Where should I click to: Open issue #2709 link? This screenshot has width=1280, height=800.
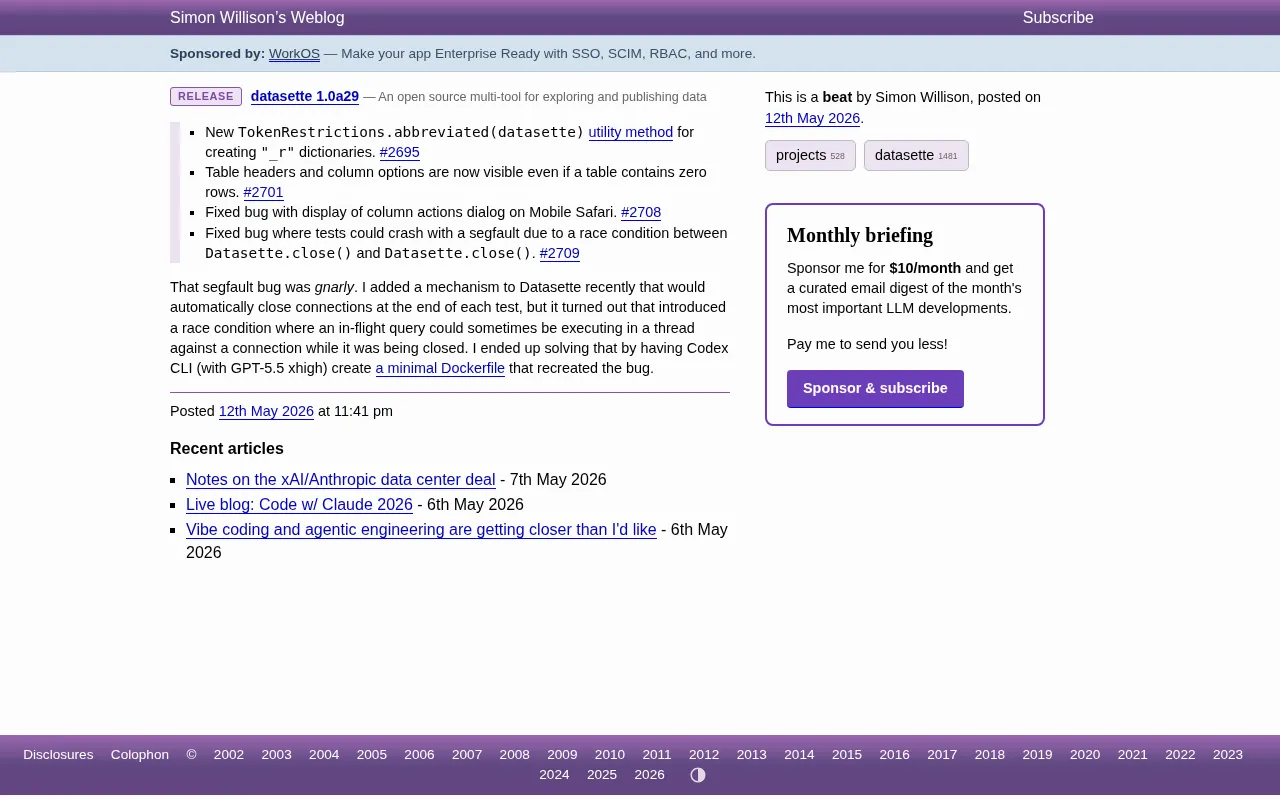(560, 253)
